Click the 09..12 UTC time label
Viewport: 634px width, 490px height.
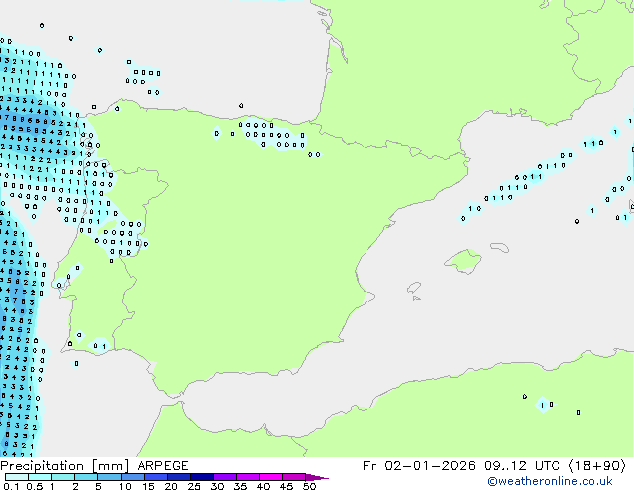(x=522, y=466)
